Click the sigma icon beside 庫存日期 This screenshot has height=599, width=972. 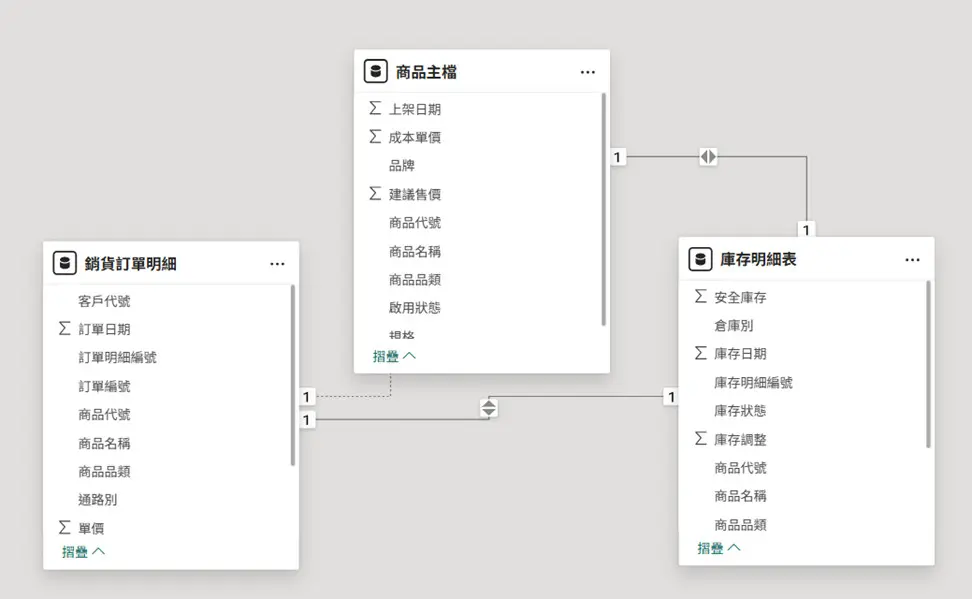pyautogui.click(x=700, y=353)
